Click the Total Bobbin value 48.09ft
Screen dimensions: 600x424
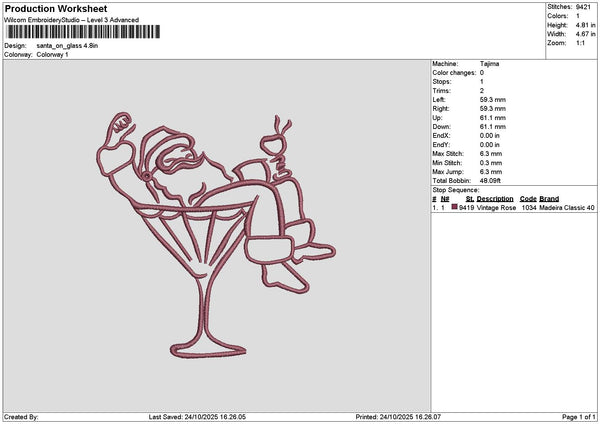[490, 181]
